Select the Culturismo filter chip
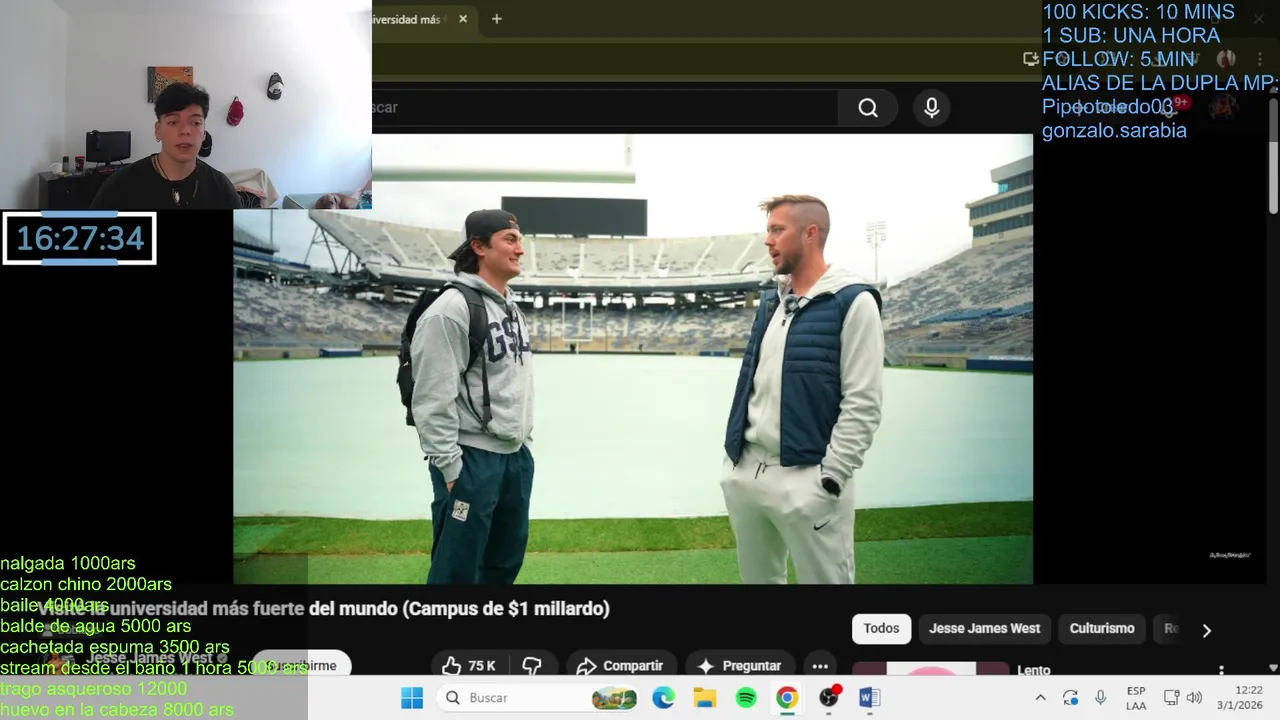The image size is (1280, 720). [x=1102, y=629]
